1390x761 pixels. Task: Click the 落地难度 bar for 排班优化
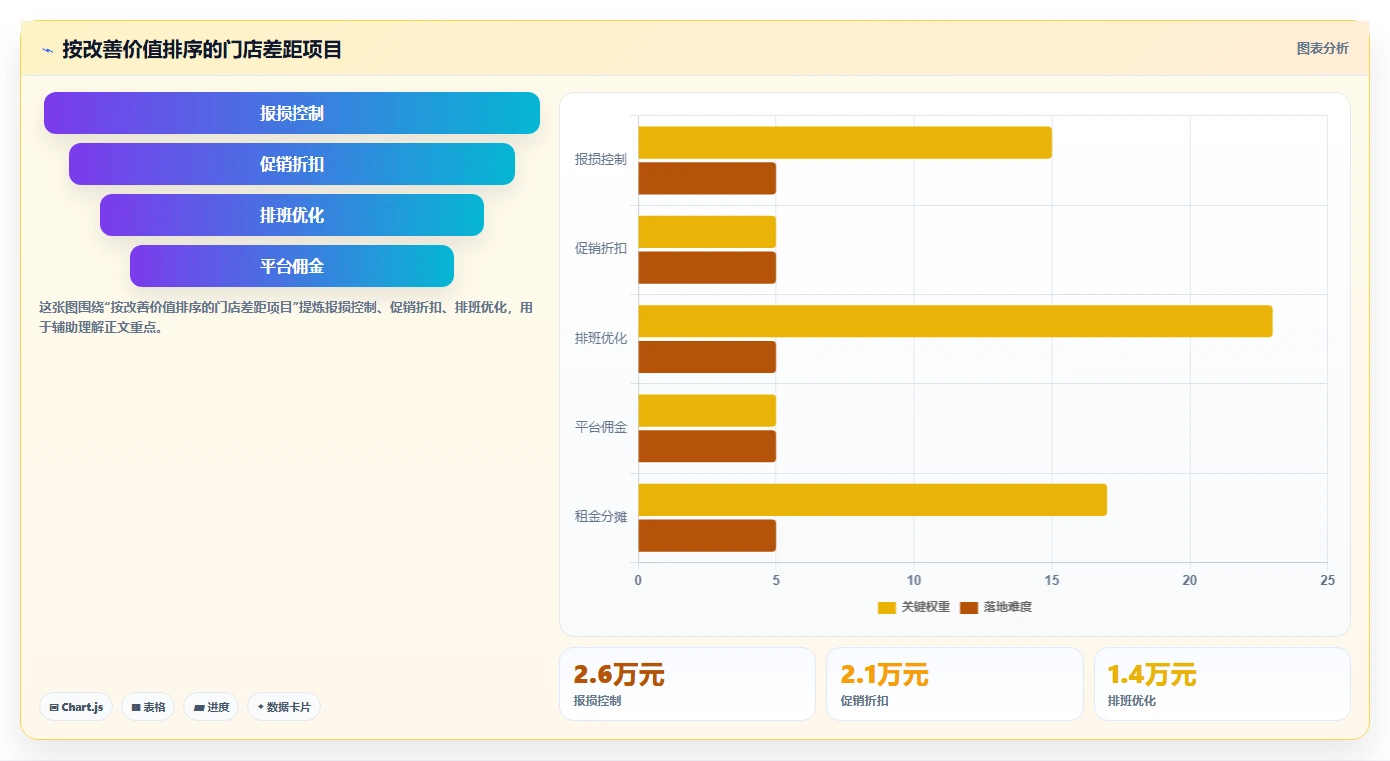click(x=707, y=357)
